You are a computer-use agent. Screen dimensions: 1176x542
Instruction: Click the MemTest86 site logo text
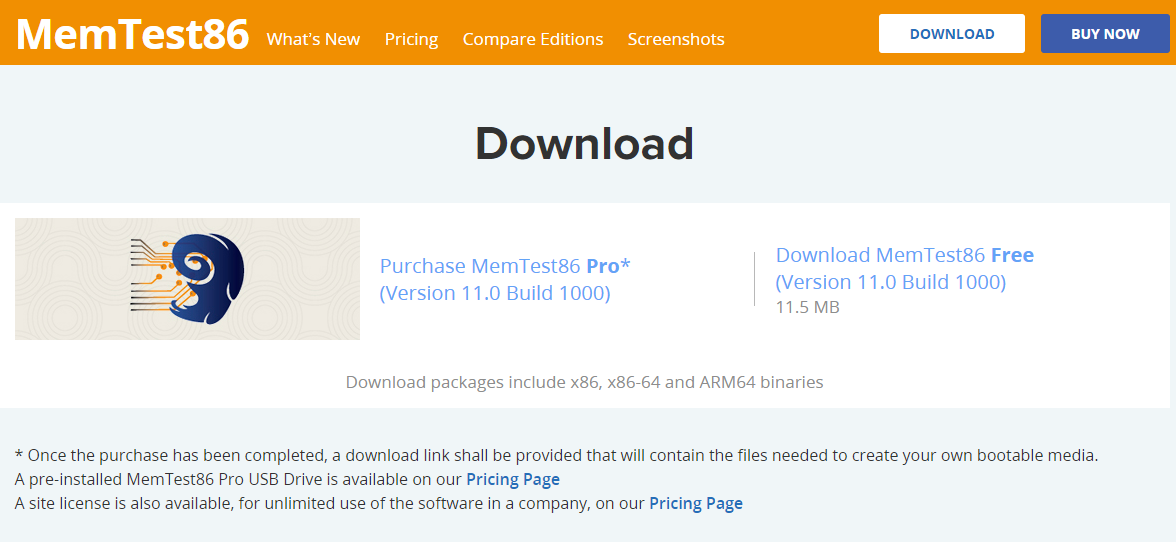pyautogui.click(x=132, y=34)
